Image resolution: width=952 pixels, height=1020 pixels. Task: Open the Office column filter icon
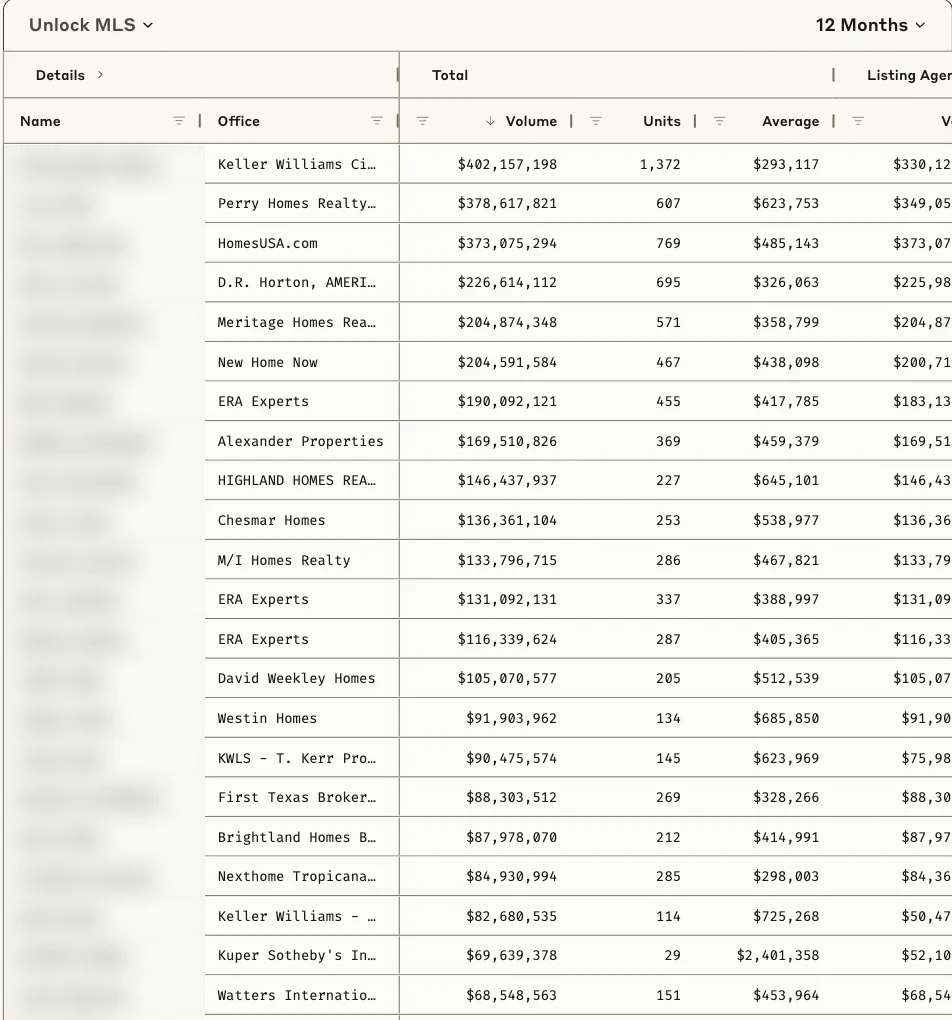click(377, 121)
